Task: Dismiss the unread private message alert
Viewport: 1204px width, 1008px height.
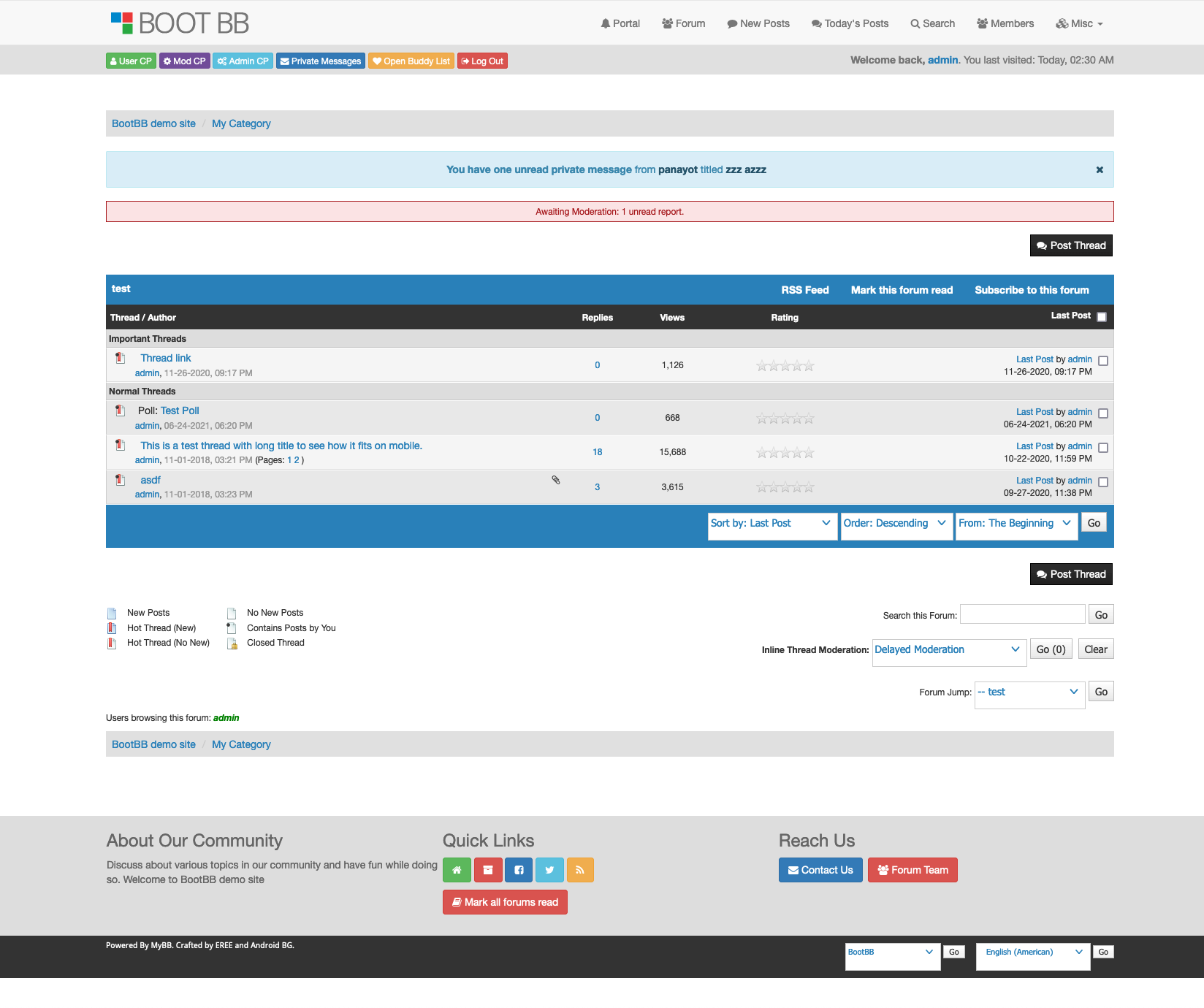Action: pyautogui.click(x=1099, y=169)
